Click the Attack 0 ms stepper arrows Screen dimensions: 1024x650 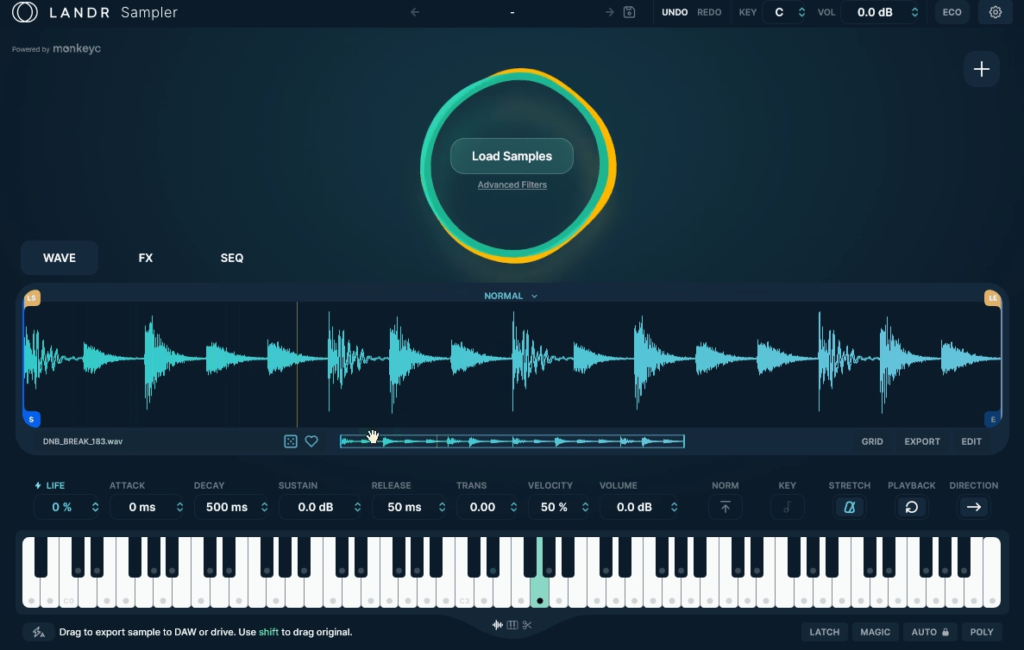(180, 507)
